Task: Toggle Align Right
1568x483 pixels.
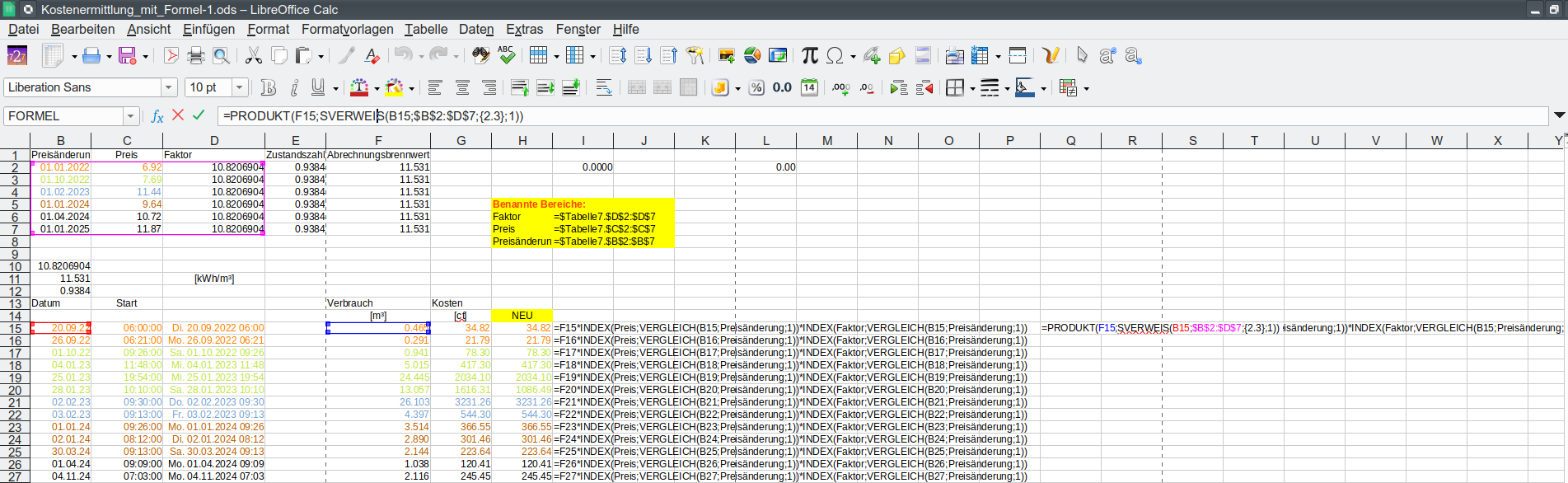Action: 489,87
